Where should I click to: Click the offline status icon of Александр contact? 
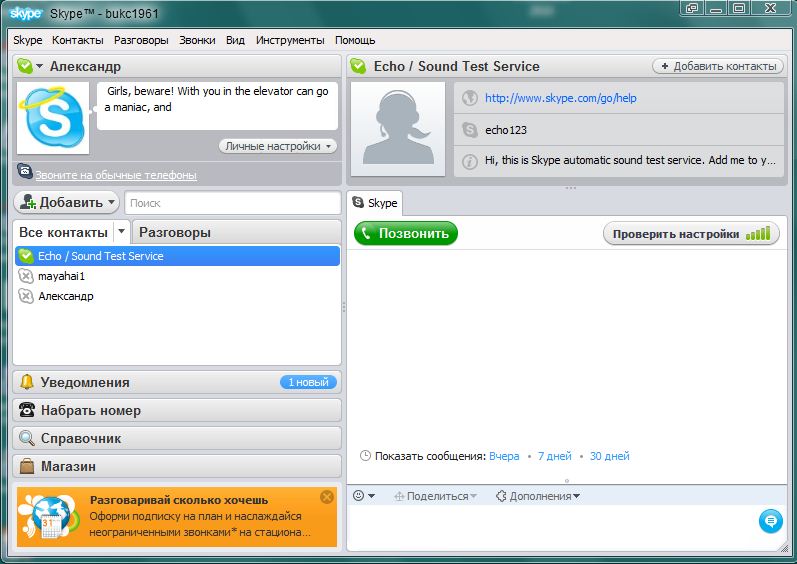(x=26, y=296)
